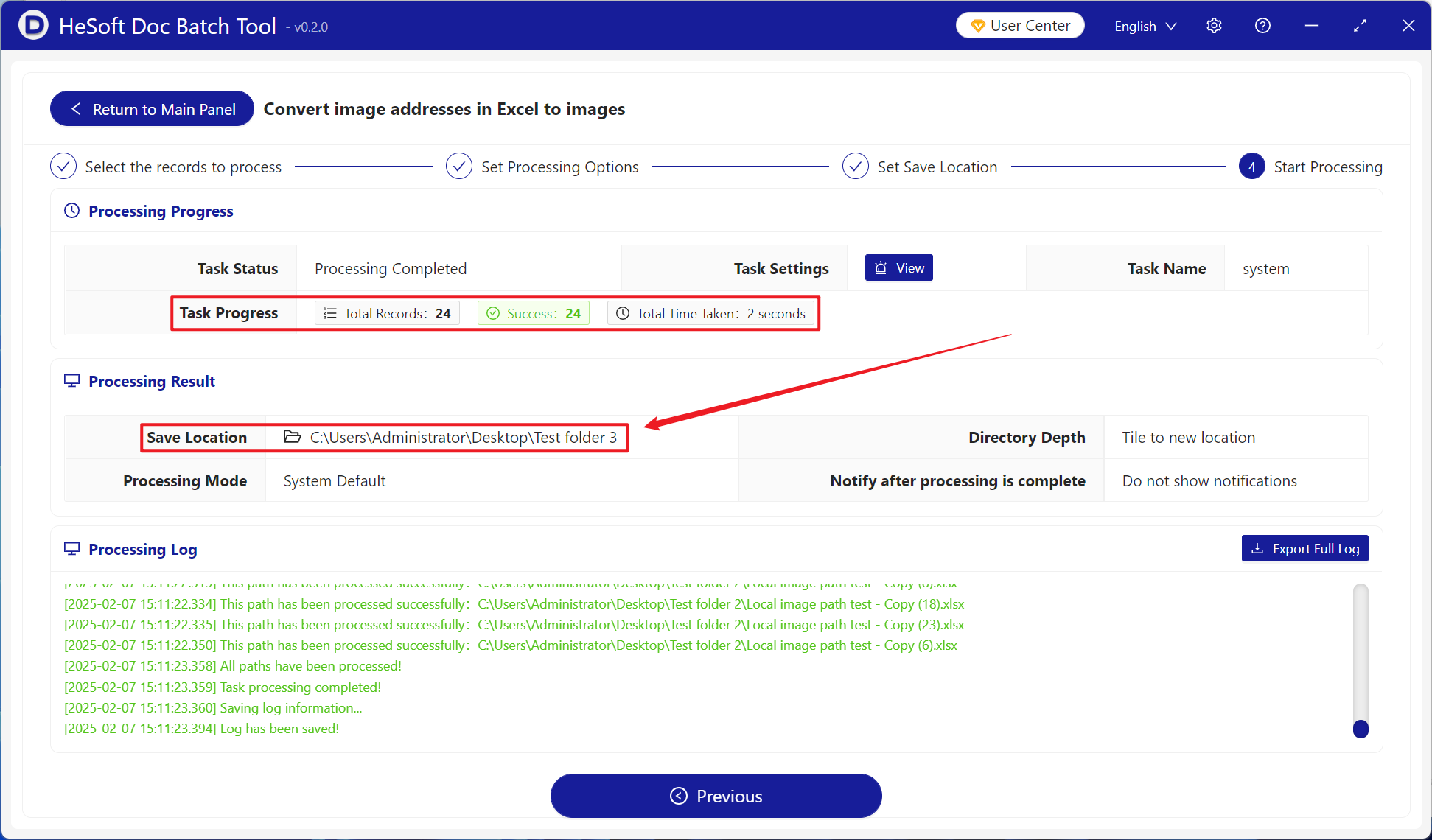Click the page title Convert image addresses in Excel
The height and width of the screenshot is (840, 1432).
(x=444, y=109)
